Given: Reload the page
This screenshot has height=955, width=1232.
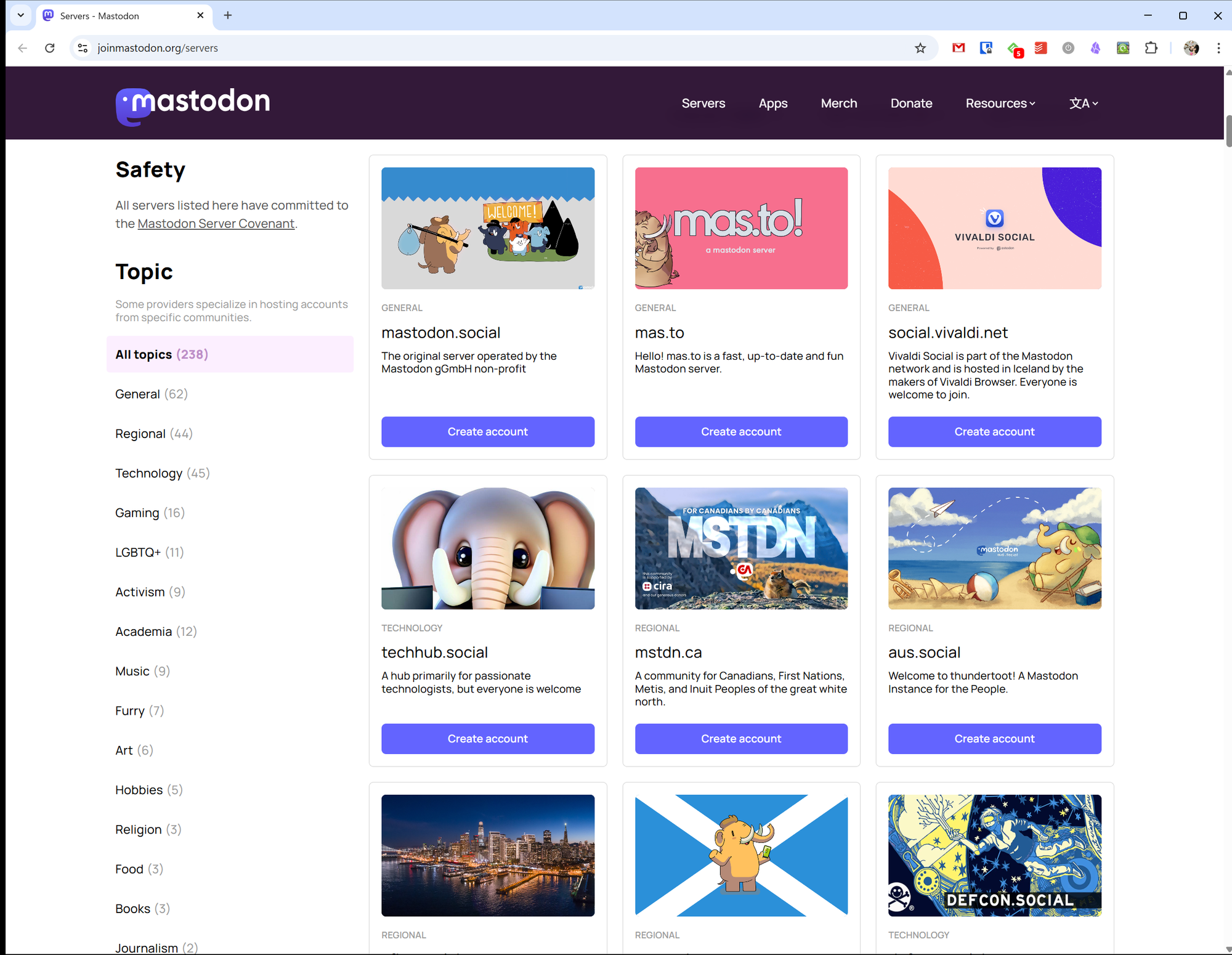Looking at the screenshot, I should 50,48.
